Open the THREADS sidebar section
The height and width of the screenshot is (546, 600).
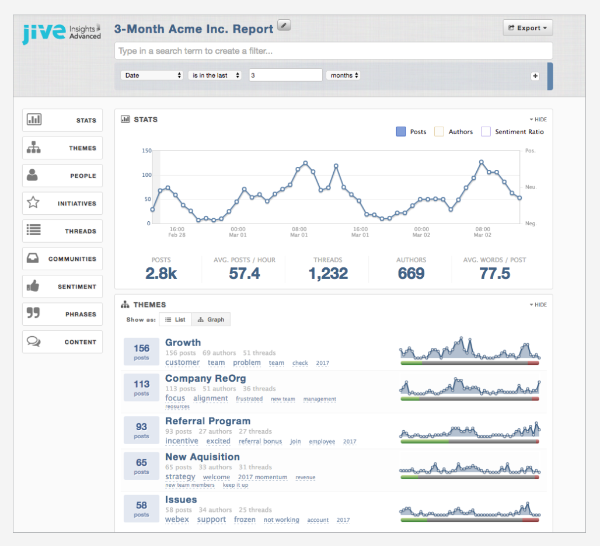pyautogui.click(x=62, y=231)
